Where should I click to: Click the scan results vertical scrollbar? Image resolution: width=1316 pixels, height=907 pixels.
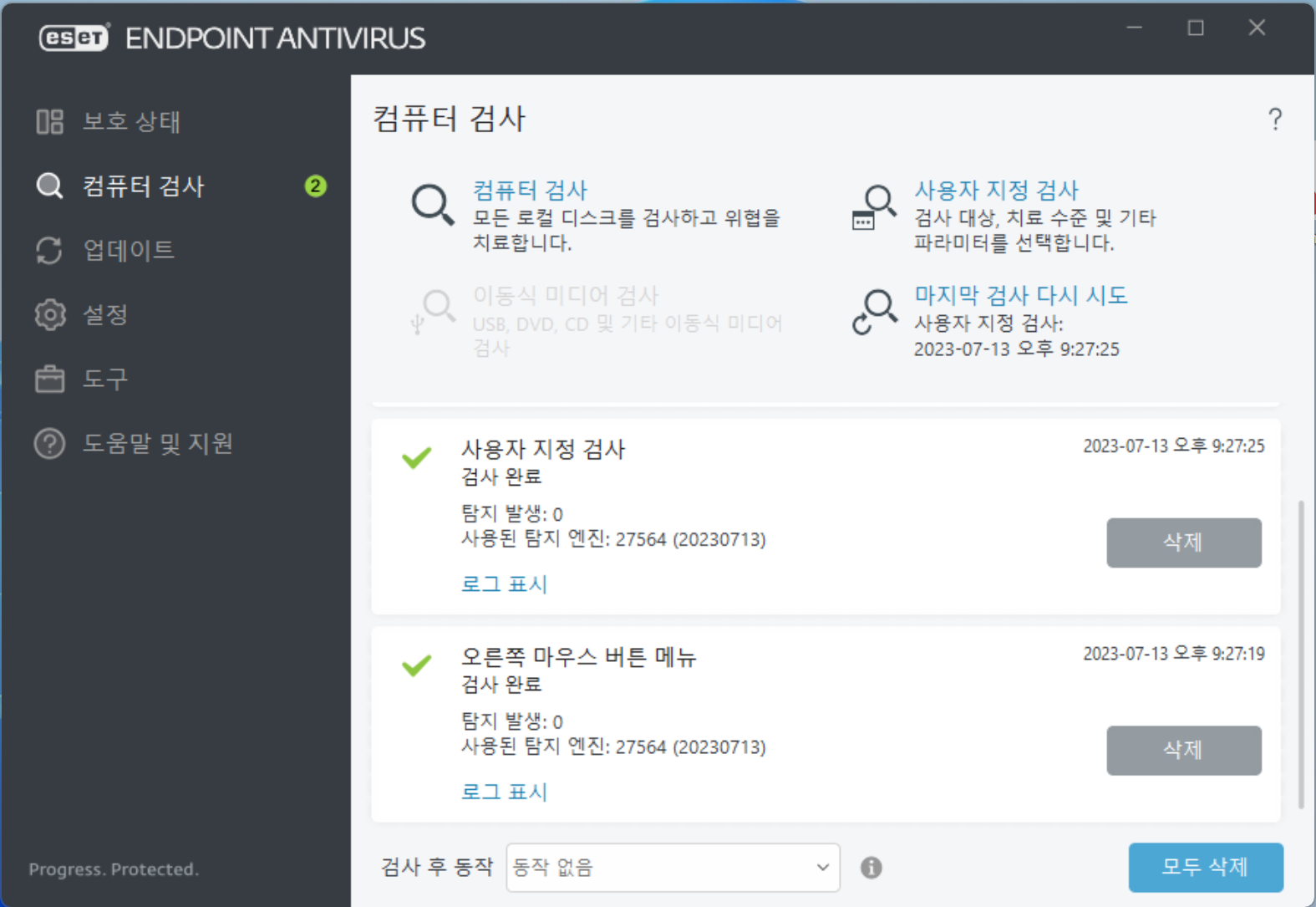tap(1301, 655)
